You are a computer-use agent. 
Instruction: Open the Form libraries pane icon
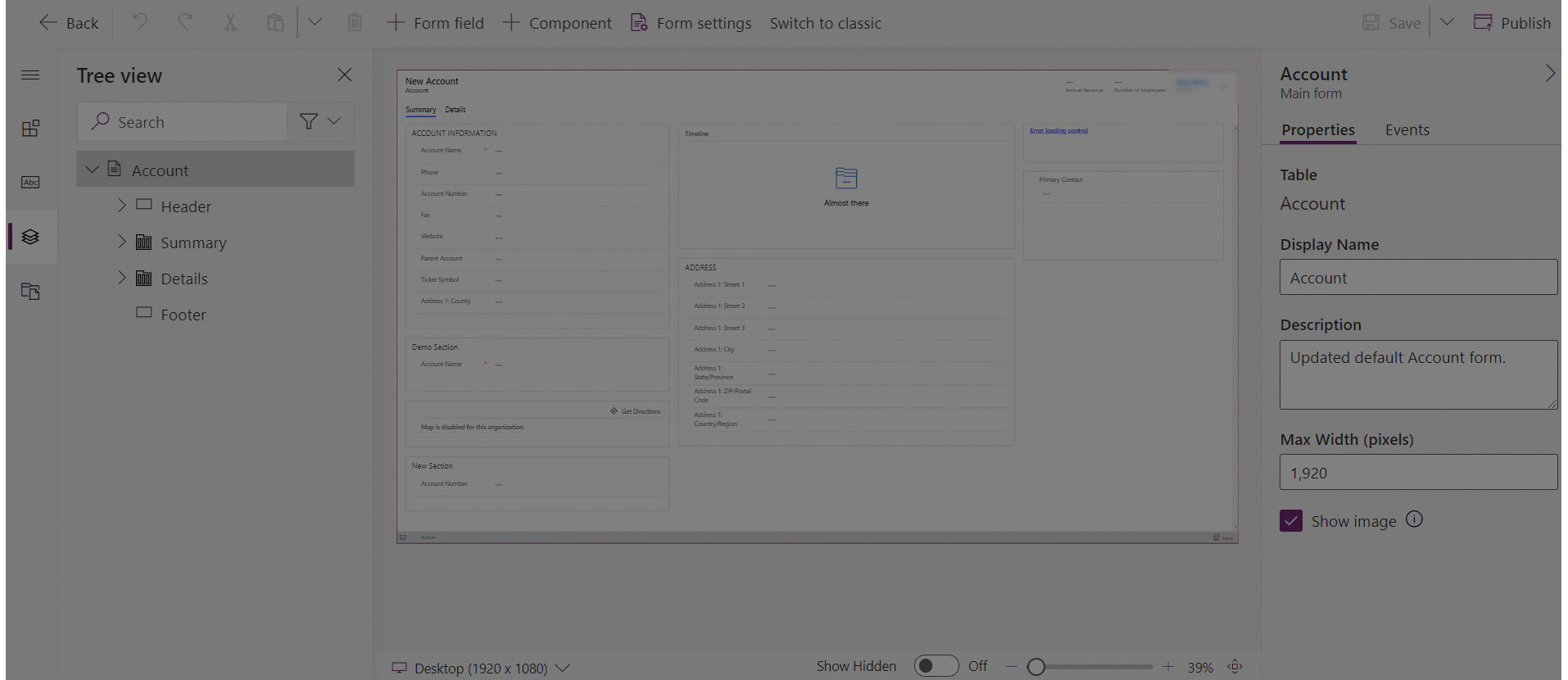click(30, 291)
